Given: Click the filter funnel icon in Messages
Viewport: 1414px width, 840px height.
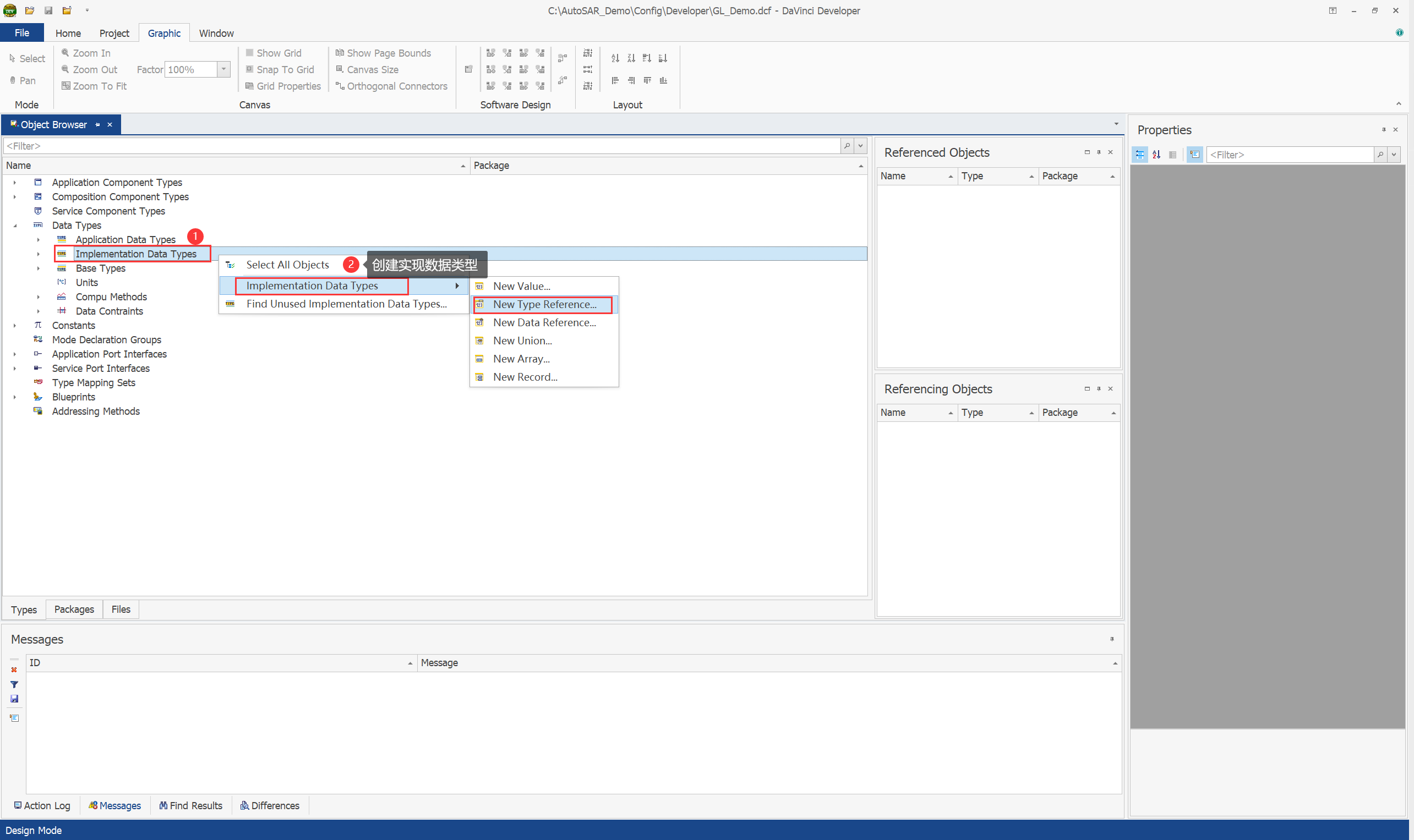Looking at the screenshot, I should [14, 684].
